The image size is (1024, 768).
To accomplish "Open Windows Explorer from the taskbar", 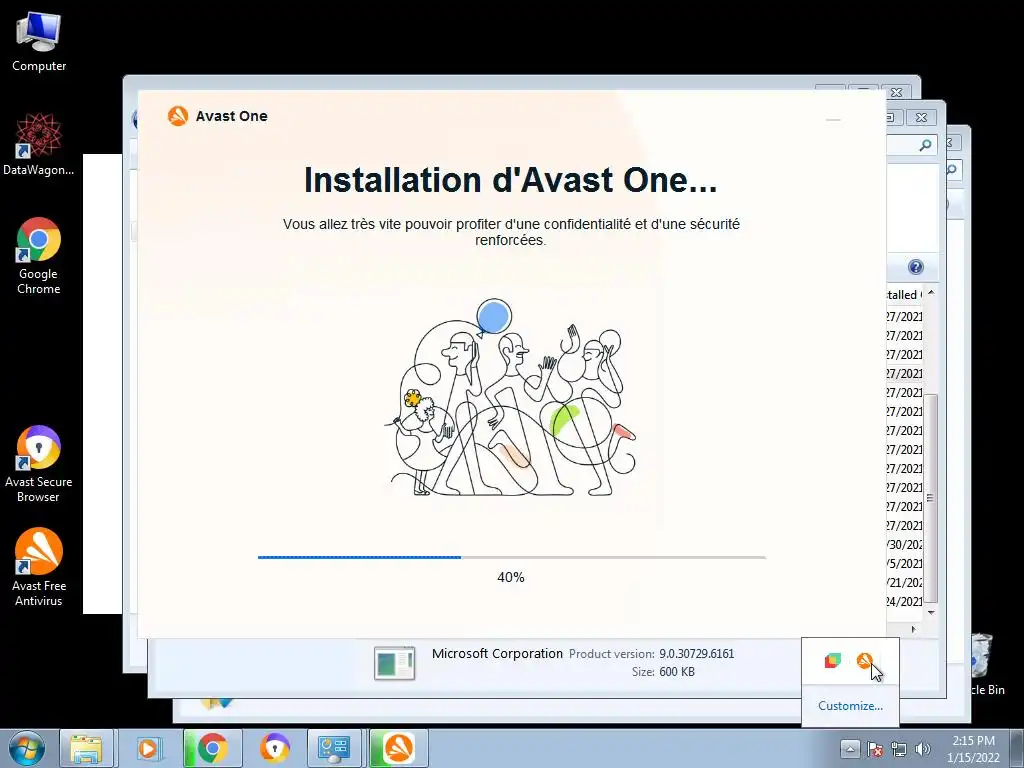I will pyautogui.click(x=86, y=748).
